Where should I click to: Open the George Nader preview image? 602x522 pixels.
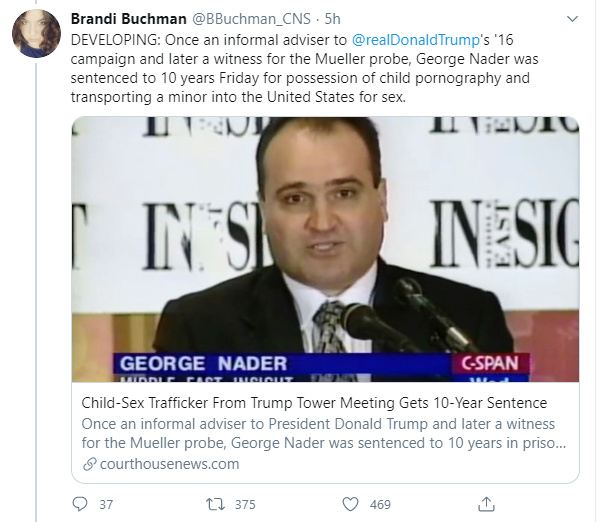pos(325,230)
